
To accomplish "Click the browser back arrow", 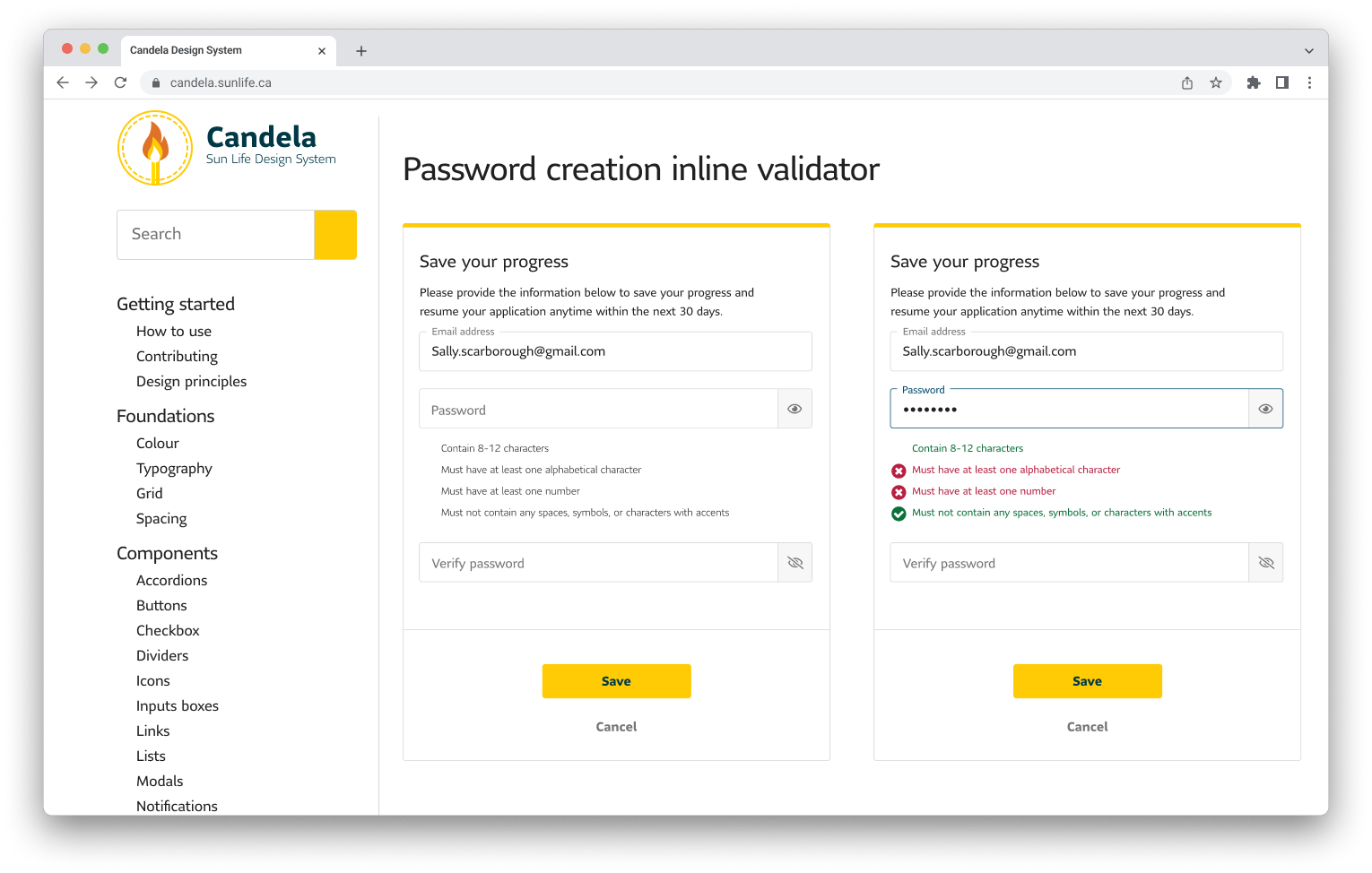I will [x=63, y=82].
